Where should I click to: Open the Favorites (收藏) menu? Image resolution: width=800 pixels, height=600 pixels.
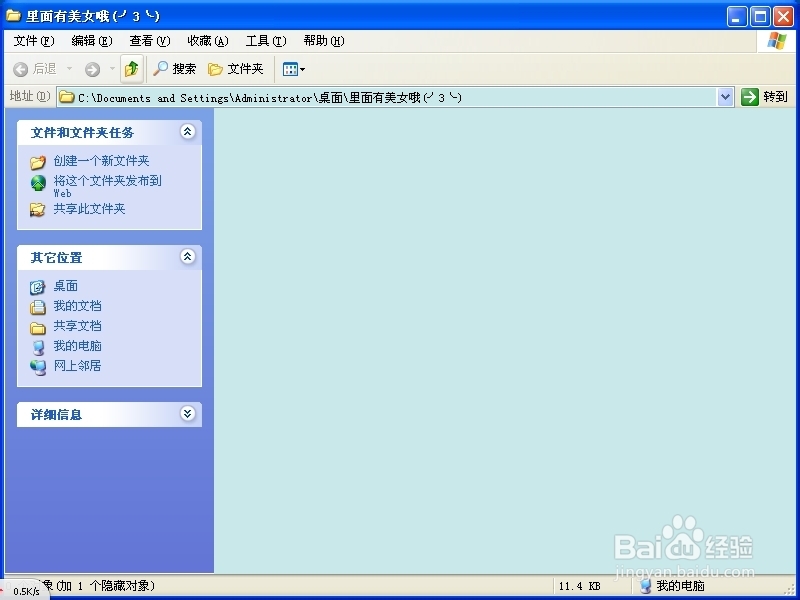coord(208,41)
